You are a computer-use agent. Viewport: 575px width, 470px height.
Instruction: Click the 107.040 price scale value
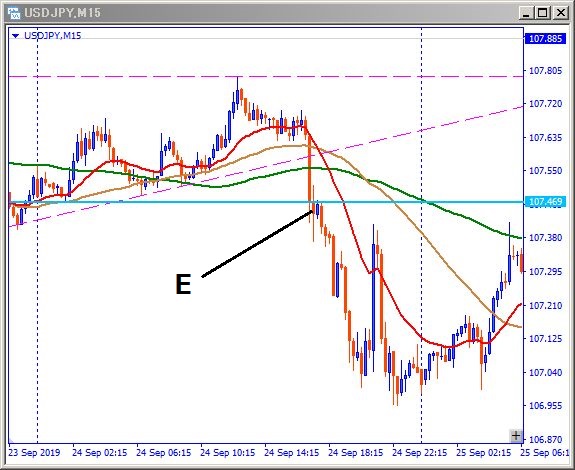point(545,372)
